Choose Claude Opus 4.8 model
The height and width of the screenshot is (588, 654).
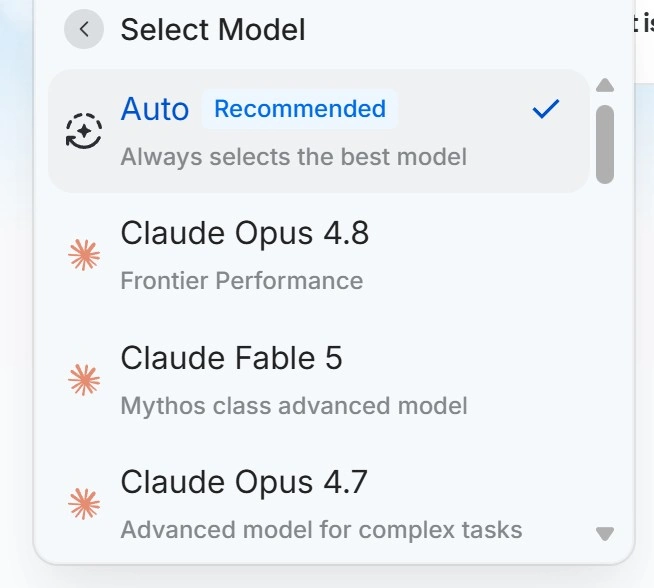point(319,255)
